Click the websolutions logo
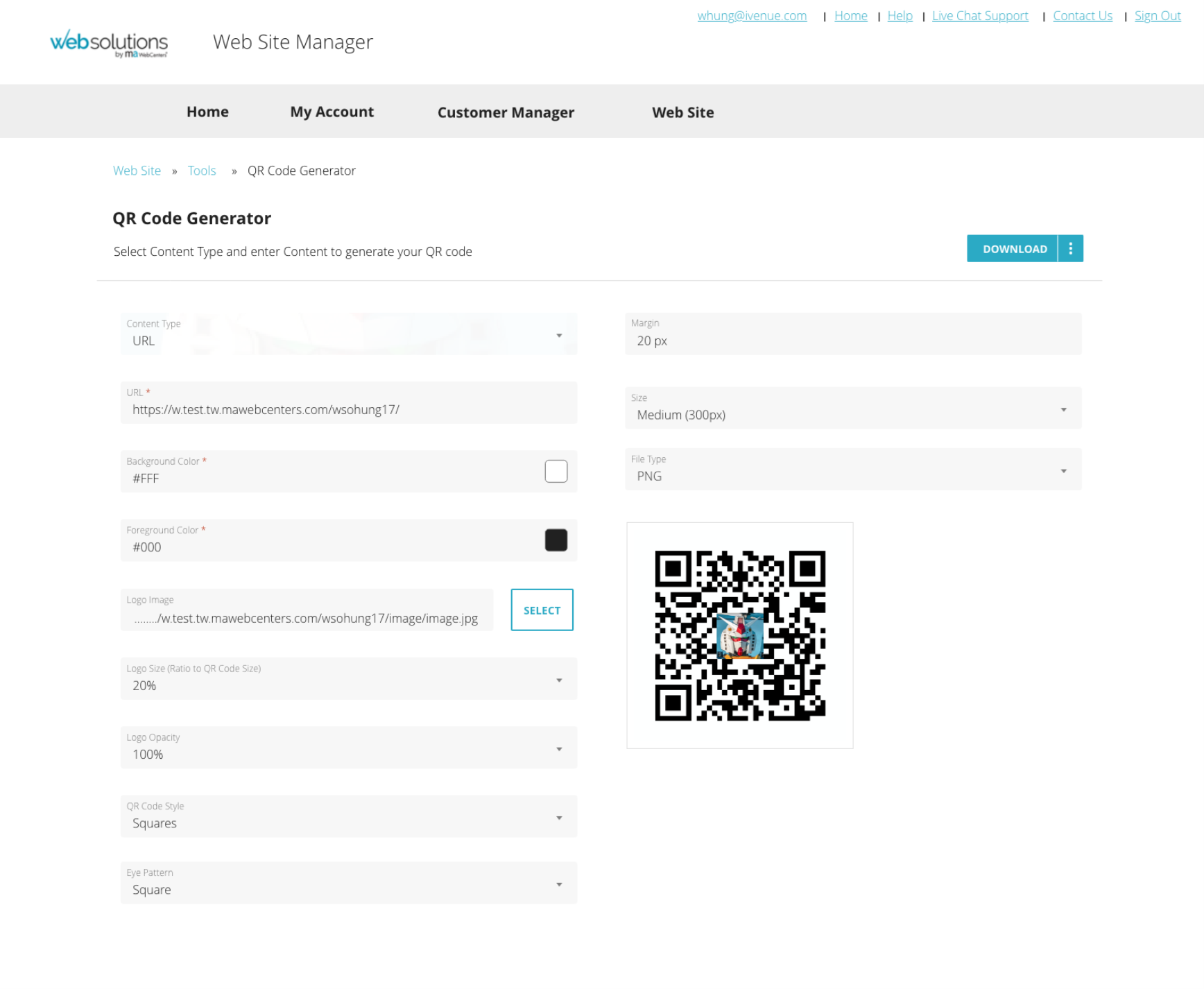 pos(109,43)
